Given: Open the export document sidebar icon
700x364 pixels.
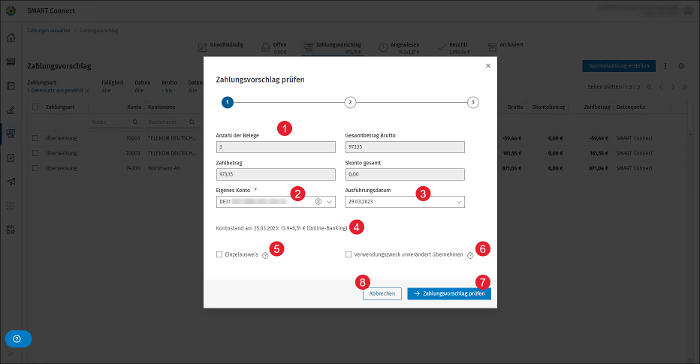Looking at the screenshot, I should click(11, 158).
